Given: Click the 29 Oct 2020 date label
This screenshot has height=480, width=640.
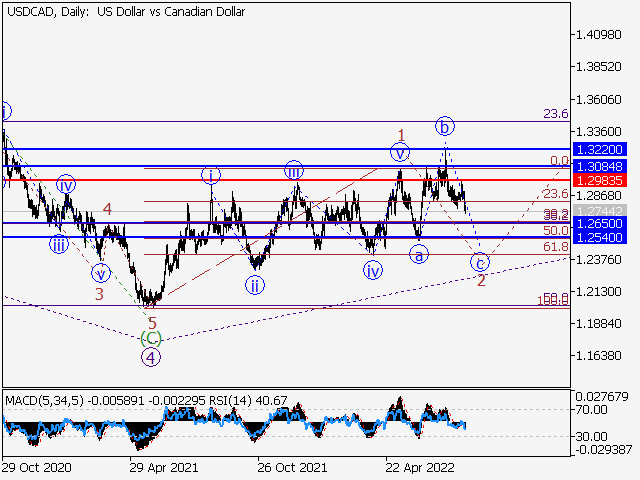Looking at the screenshot, I should click(37, 468).
